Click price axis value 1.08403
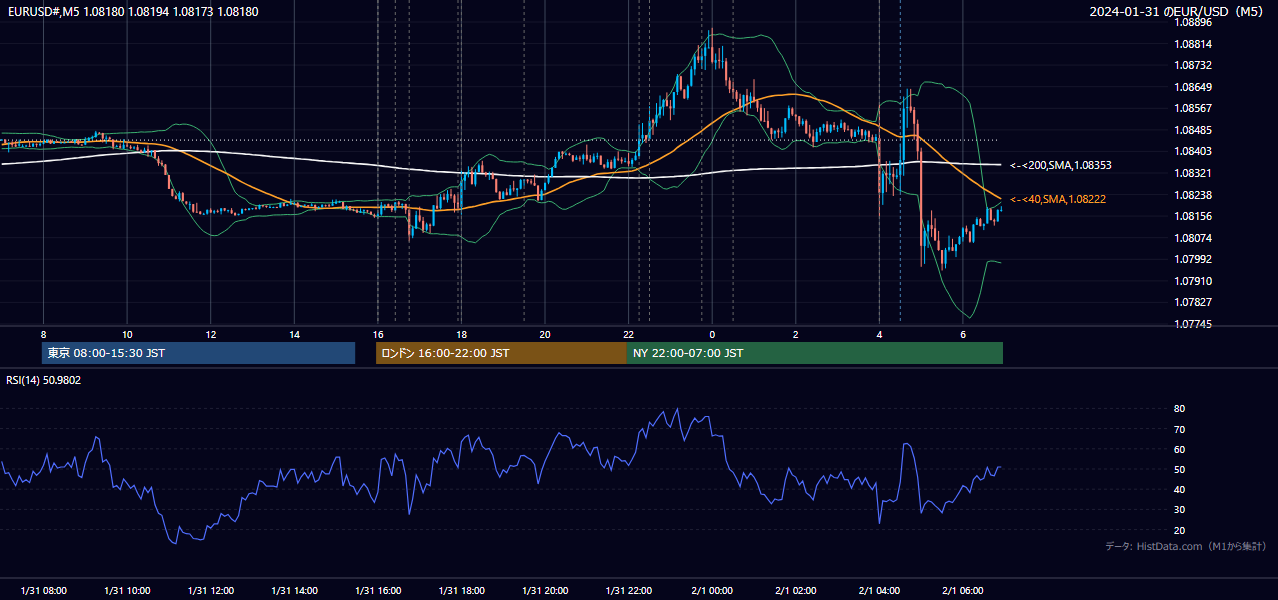 tap(1193, 151)
